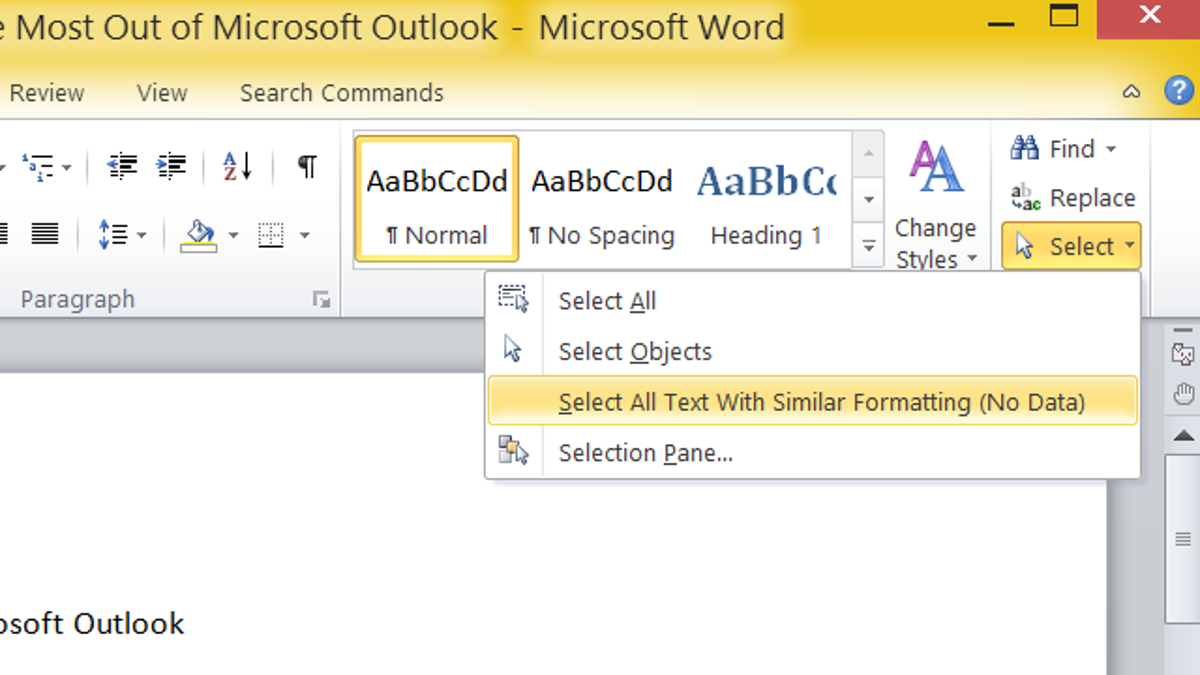Click the Line Spacing icon
Screen dimensions: 1200x675
pos(112,235)
